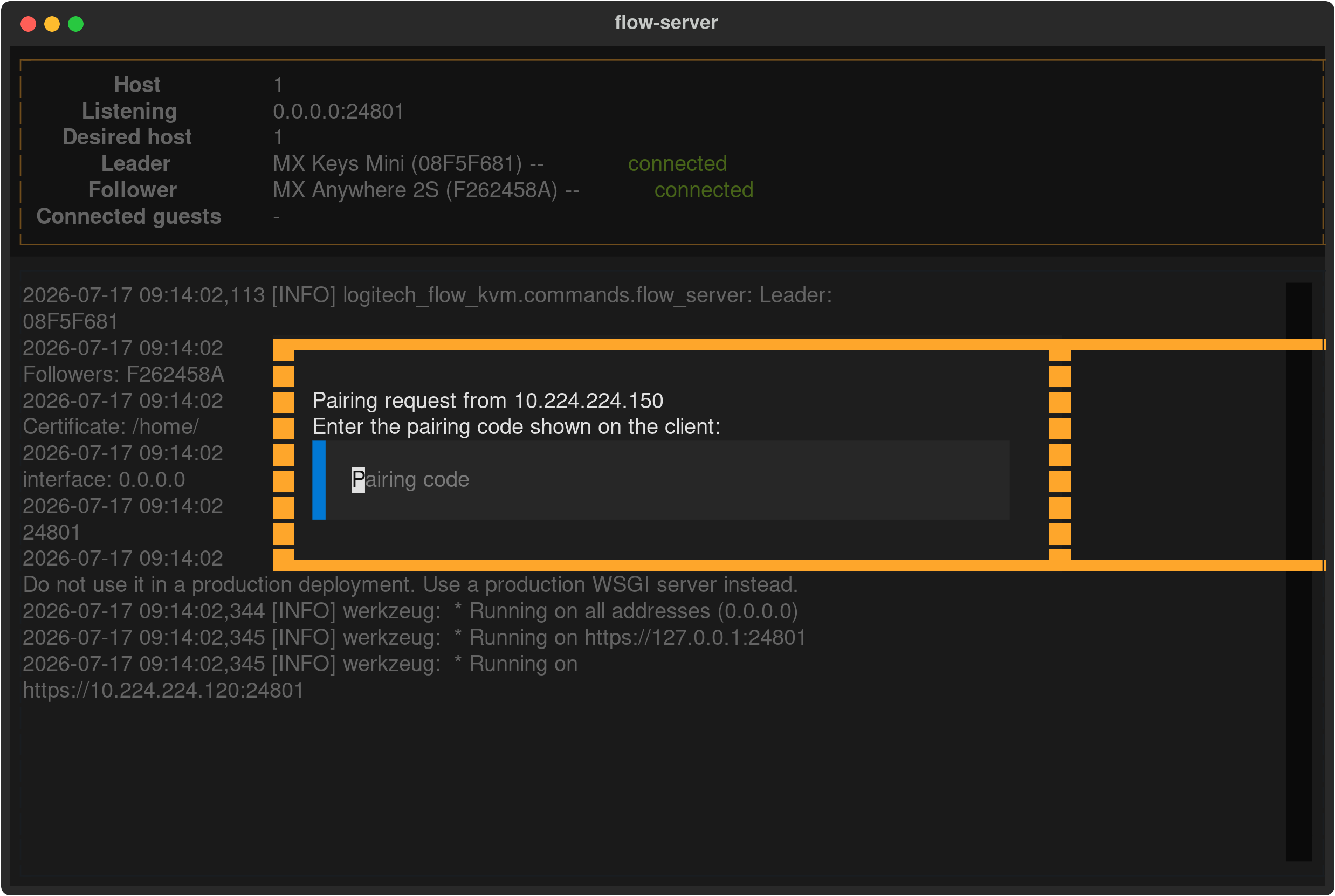Close the flow-server window with red button
Viewport: 1335px width, 896px height.
28,24
